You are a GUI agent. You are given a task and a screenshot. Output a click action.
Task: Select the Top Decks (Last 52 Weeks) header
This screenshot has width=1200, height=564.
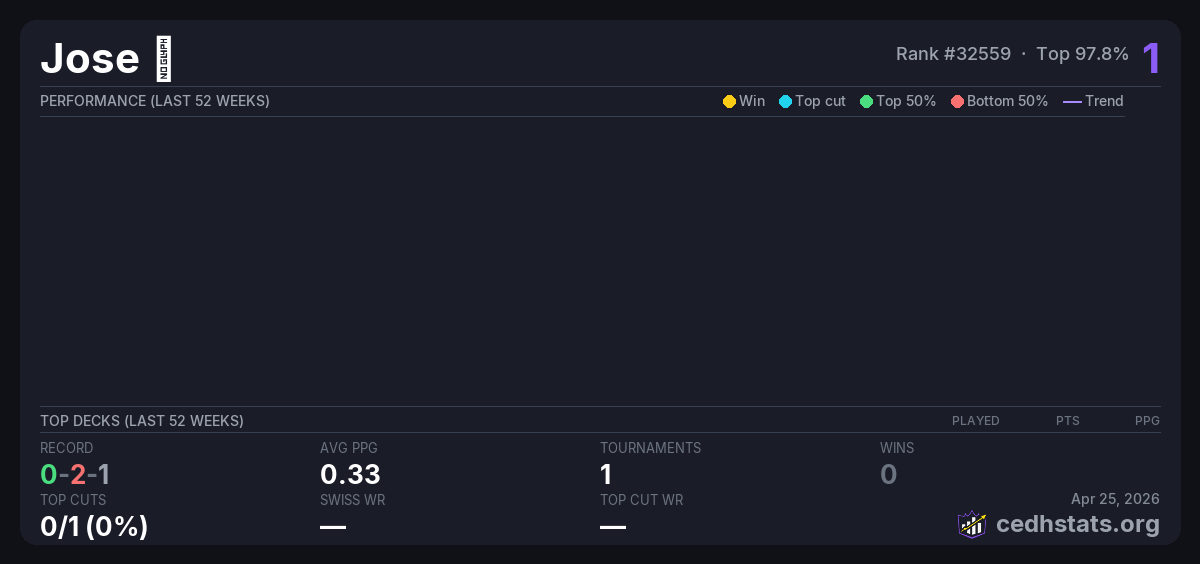141,421
